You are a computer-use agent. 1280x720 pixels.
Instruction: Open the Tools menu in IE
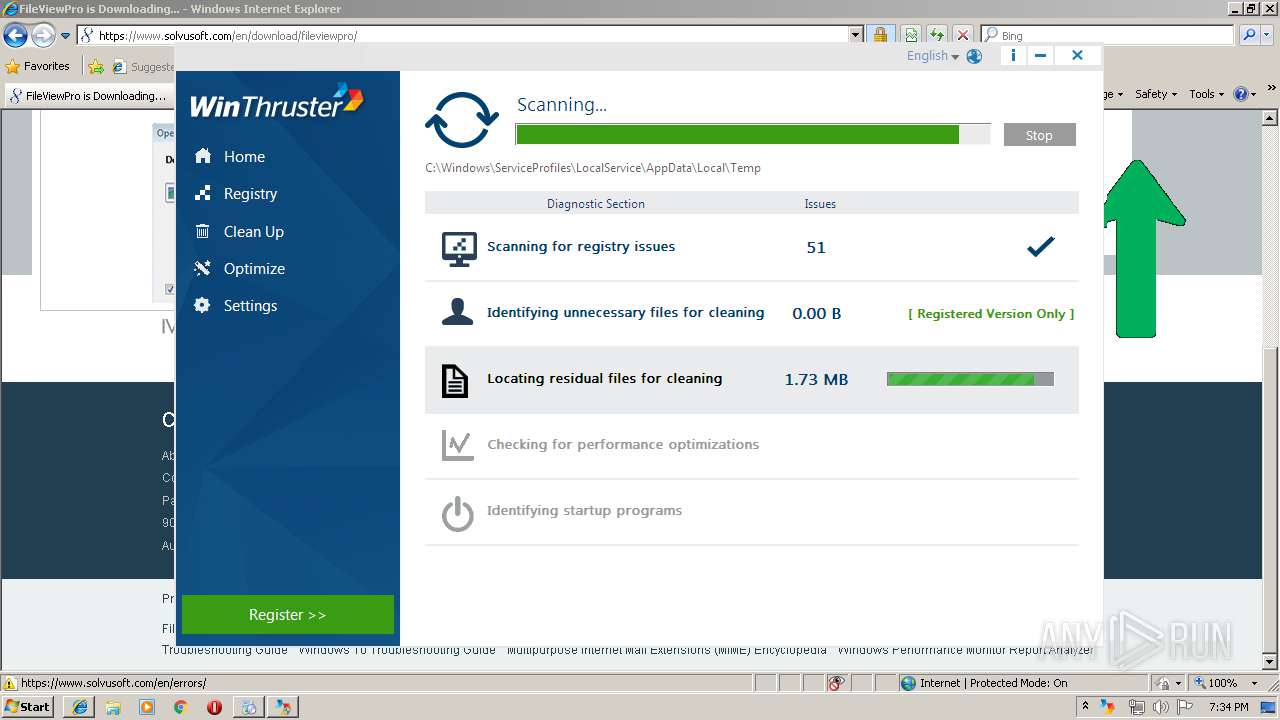coord(1206,94)
